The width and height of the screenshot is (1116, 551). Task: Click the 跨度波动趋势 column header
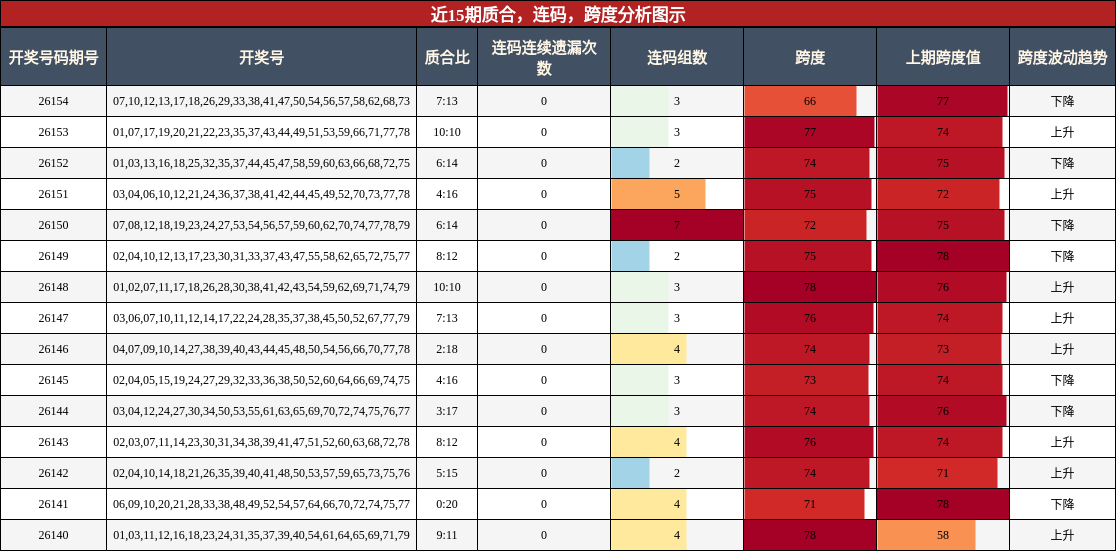[x=1063, y=57]
